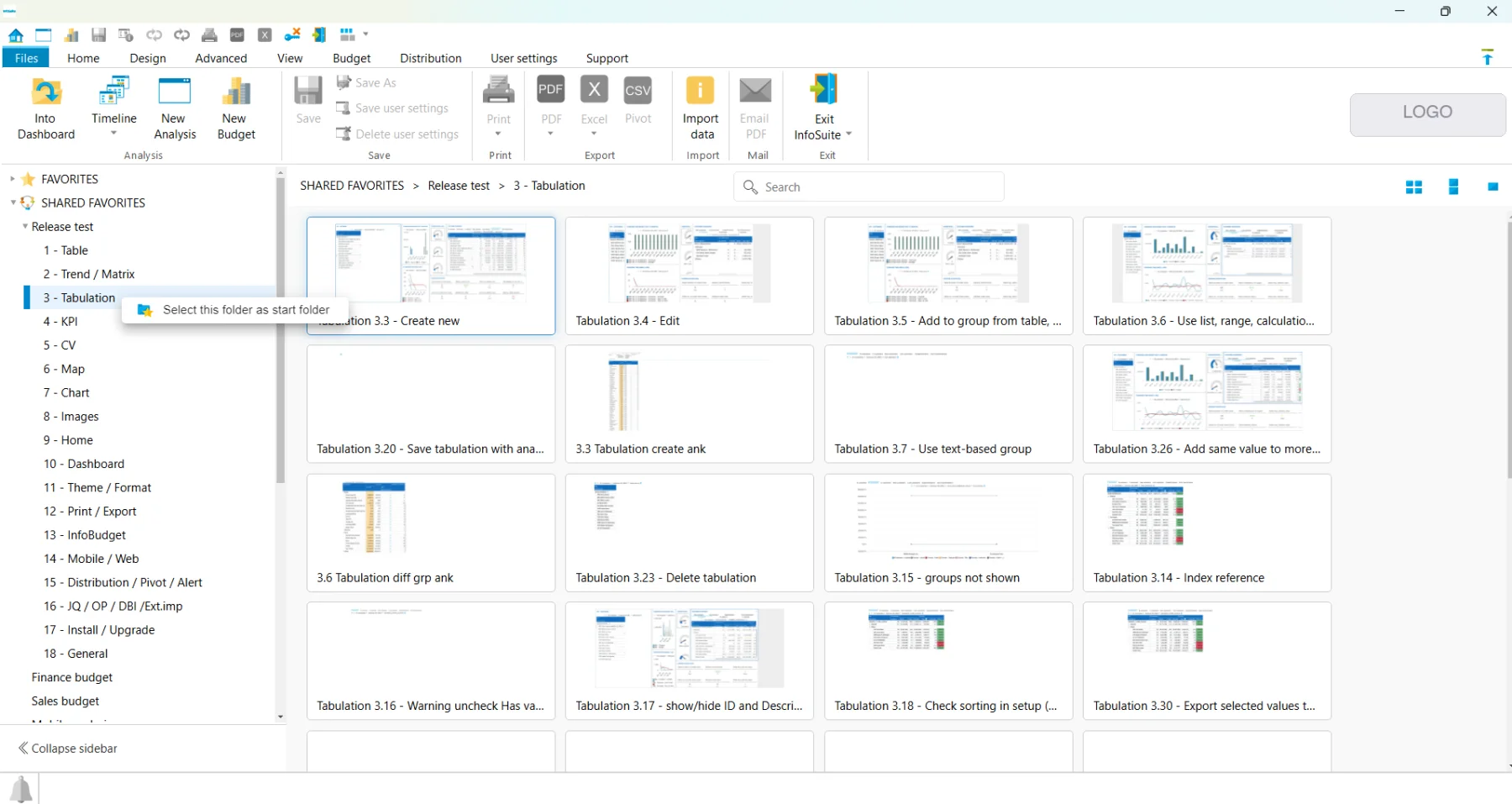Screen dimensions: 1512x804
Task: Click the Email PDF button
Action: click(755, 109)
